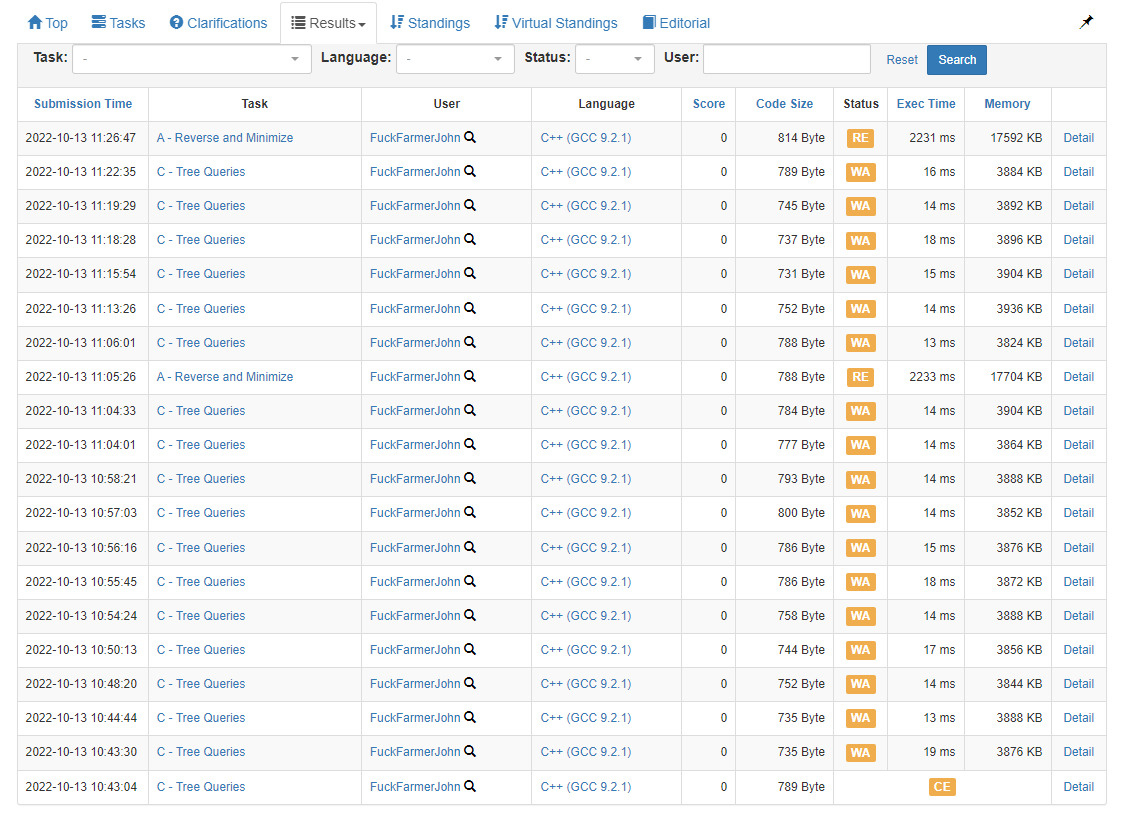1138x818 pixels.
Task: Open Detail for the 10:44:44 submission
Action: coord(1078,718)
